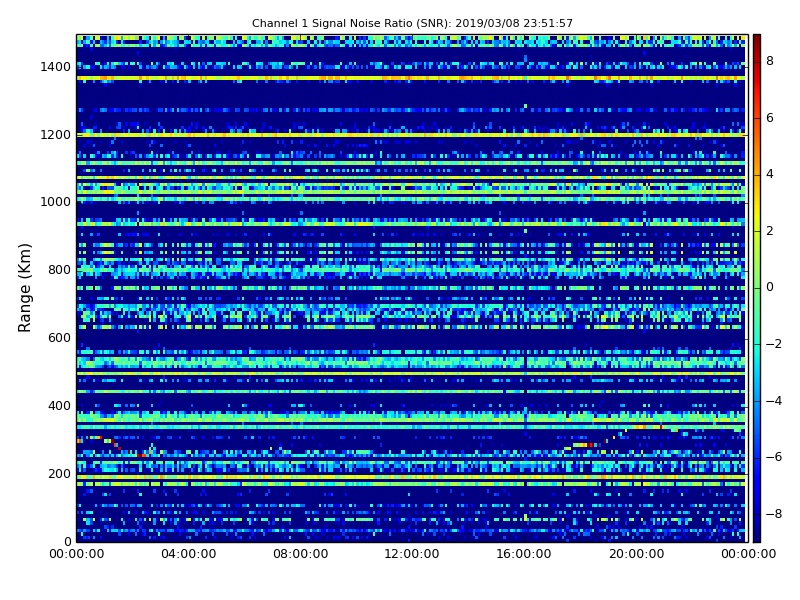Click the colorbar value 6 label

click(770, 118)
